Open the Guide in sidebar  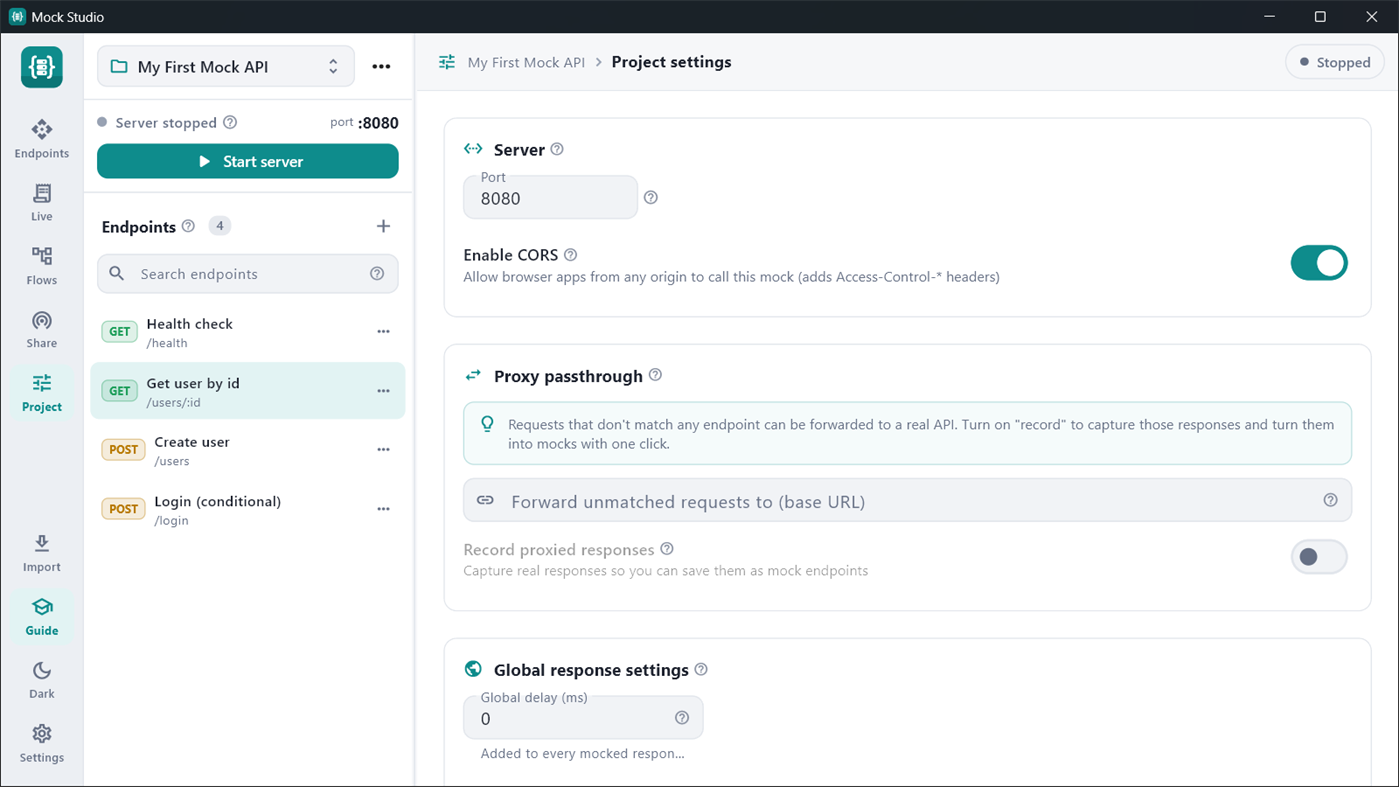click(x=42, y=617)
